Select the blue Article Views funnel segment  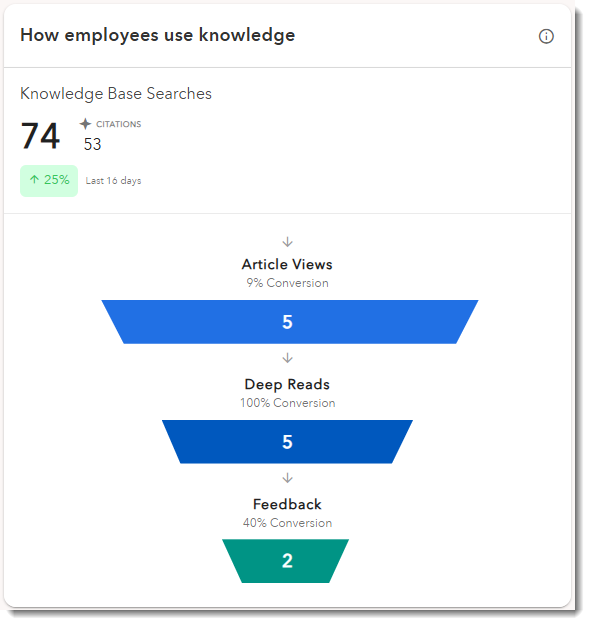pyautogui.click(x=292, y=324)
